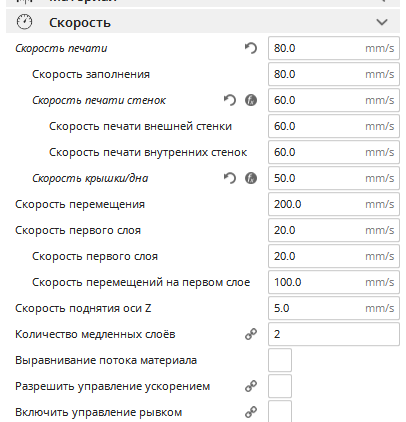
Task: Click the Скорость печати внешней стенки label
Action: (x=140, y=126)
